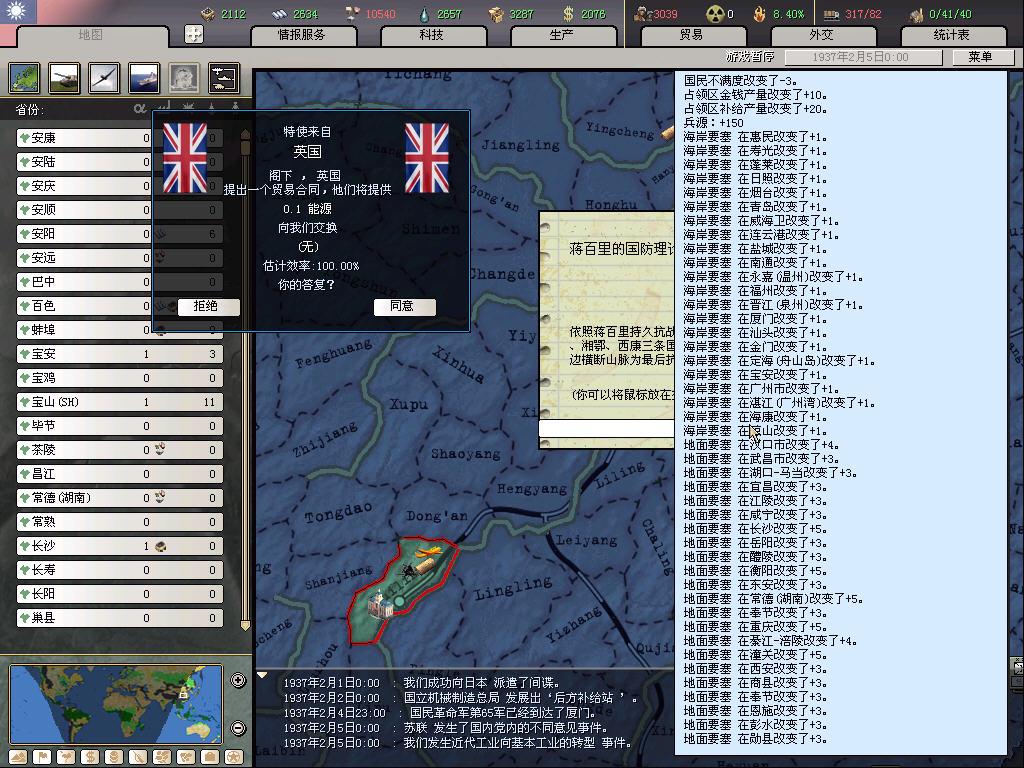Zoom out with the minimap minus button
The height and width of the screenshot is (768, 1024).
238,728
